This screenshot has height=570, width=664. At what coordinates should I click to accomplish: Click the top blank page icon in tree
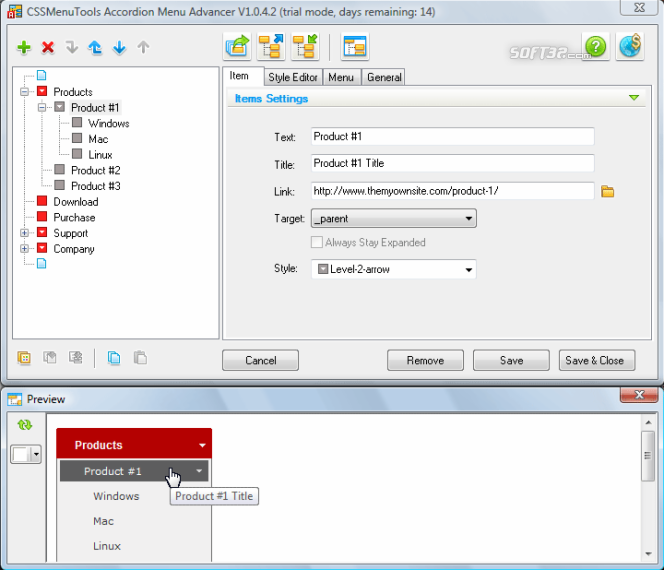point(42,75)
